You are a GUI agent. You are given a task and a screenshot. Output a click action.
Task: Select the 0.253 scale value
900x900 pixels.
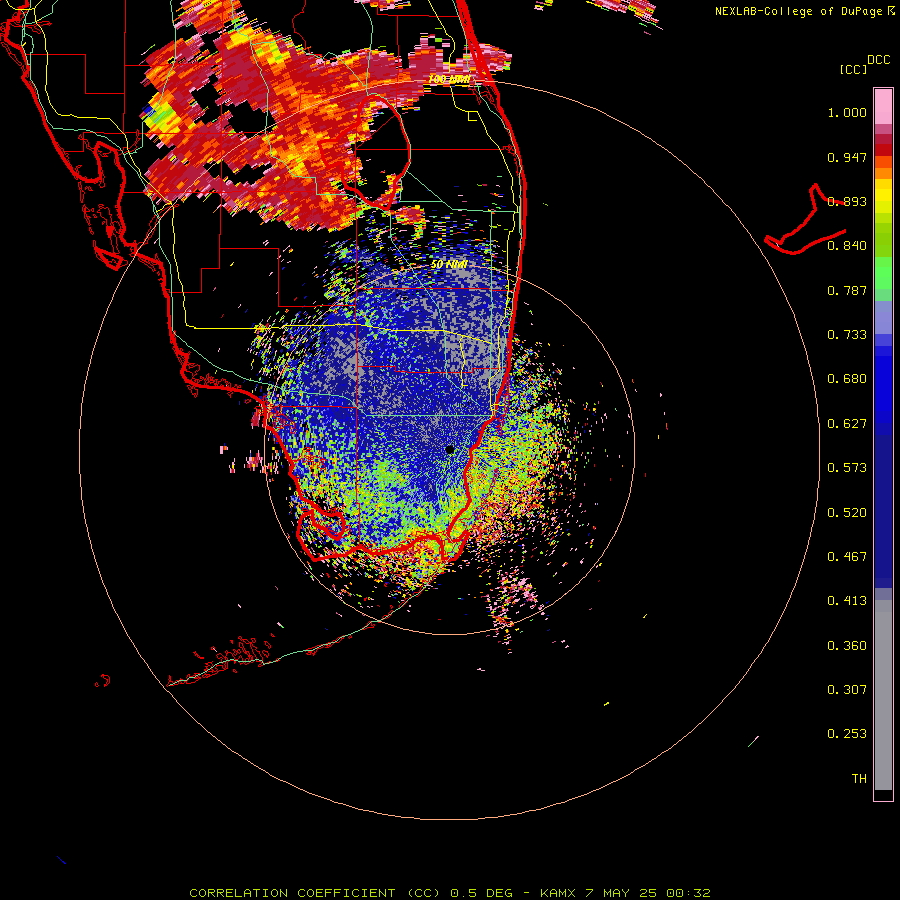tap(847, 734)
